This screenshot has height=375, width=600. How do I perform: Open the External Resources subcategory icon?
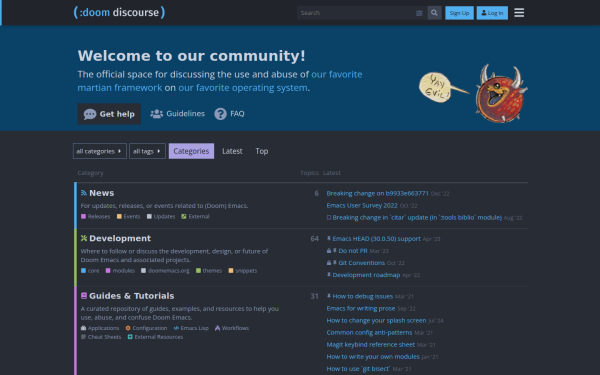130,337
